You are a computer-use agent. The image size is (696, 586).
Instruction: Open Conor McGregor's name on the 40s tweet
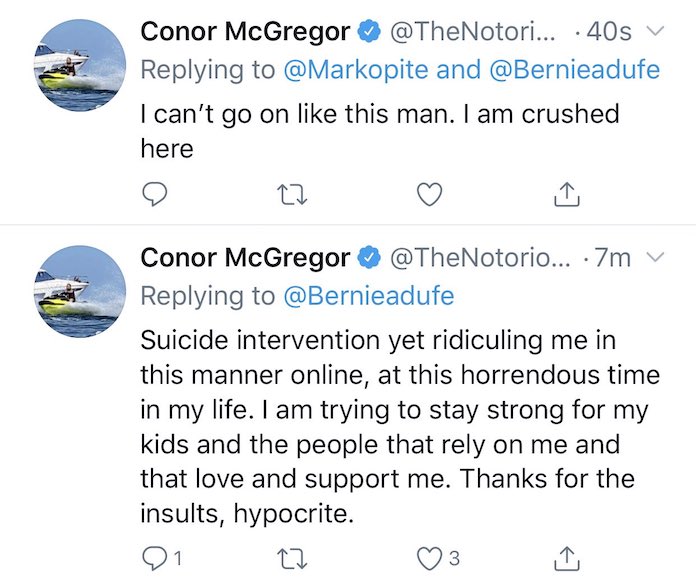(x=244, y=32)
